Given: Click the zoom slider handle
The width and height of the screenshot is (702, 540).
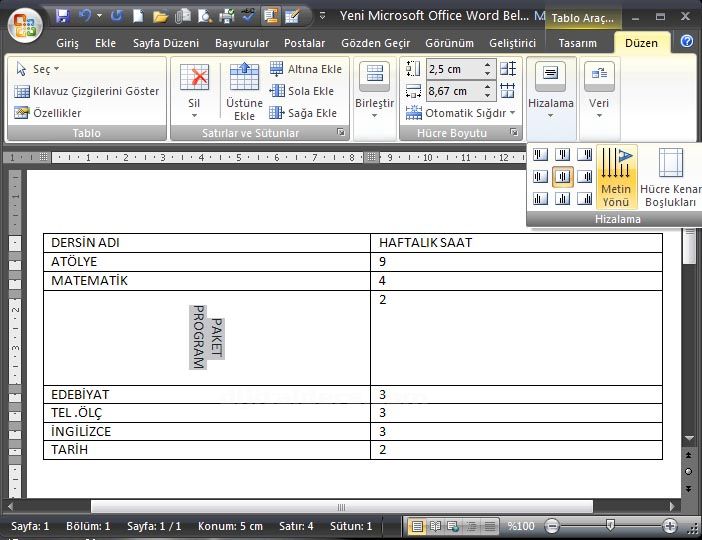Looking at the screenshot, I should point(610,525).
